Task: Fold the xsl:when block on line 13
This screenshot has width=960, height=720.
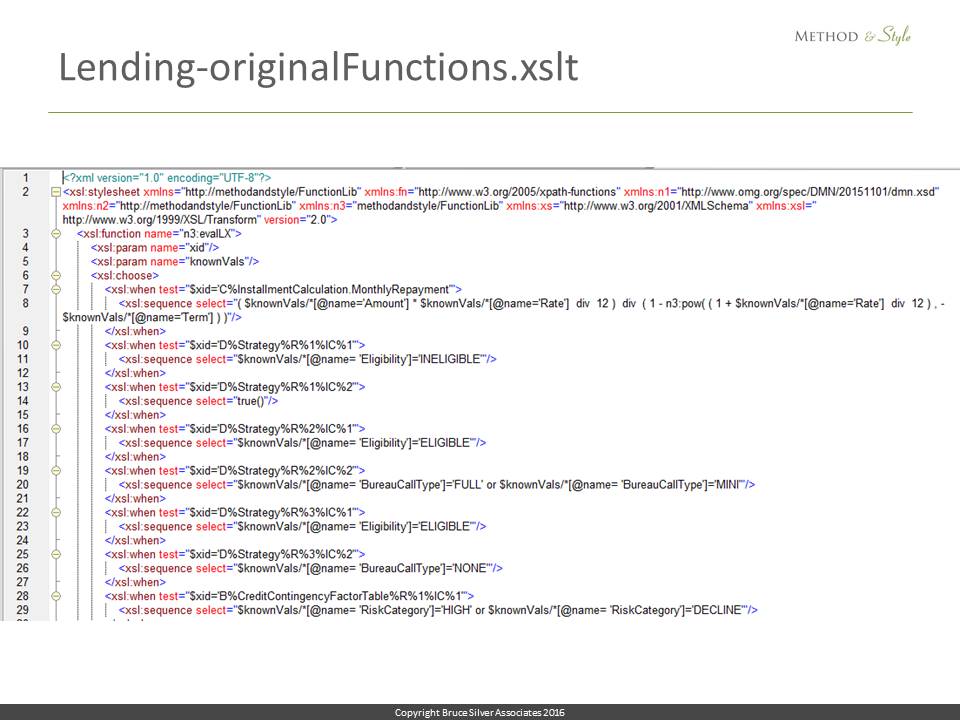Action: point(55,386)
